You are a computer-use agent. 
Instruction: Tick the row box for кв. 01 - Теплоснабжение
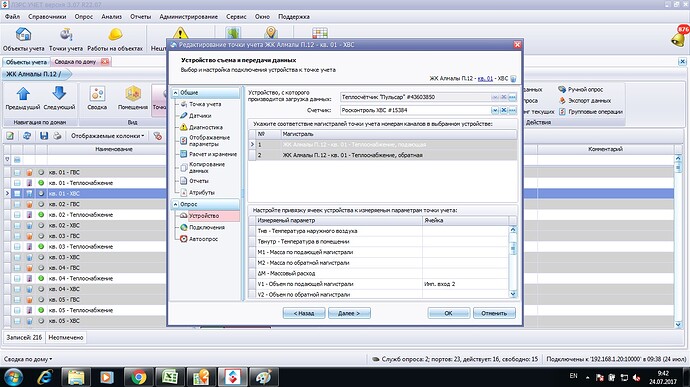17,183
